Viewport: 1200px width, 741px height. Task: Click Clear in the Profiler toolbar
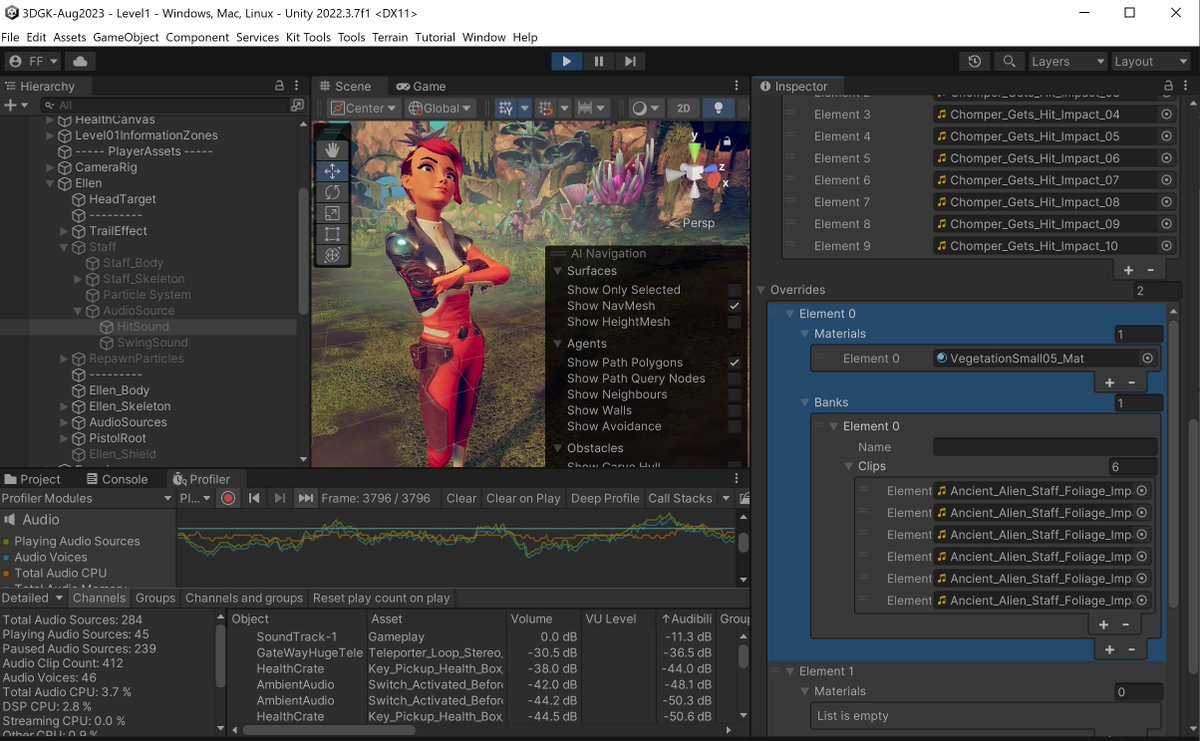(460, 497)
